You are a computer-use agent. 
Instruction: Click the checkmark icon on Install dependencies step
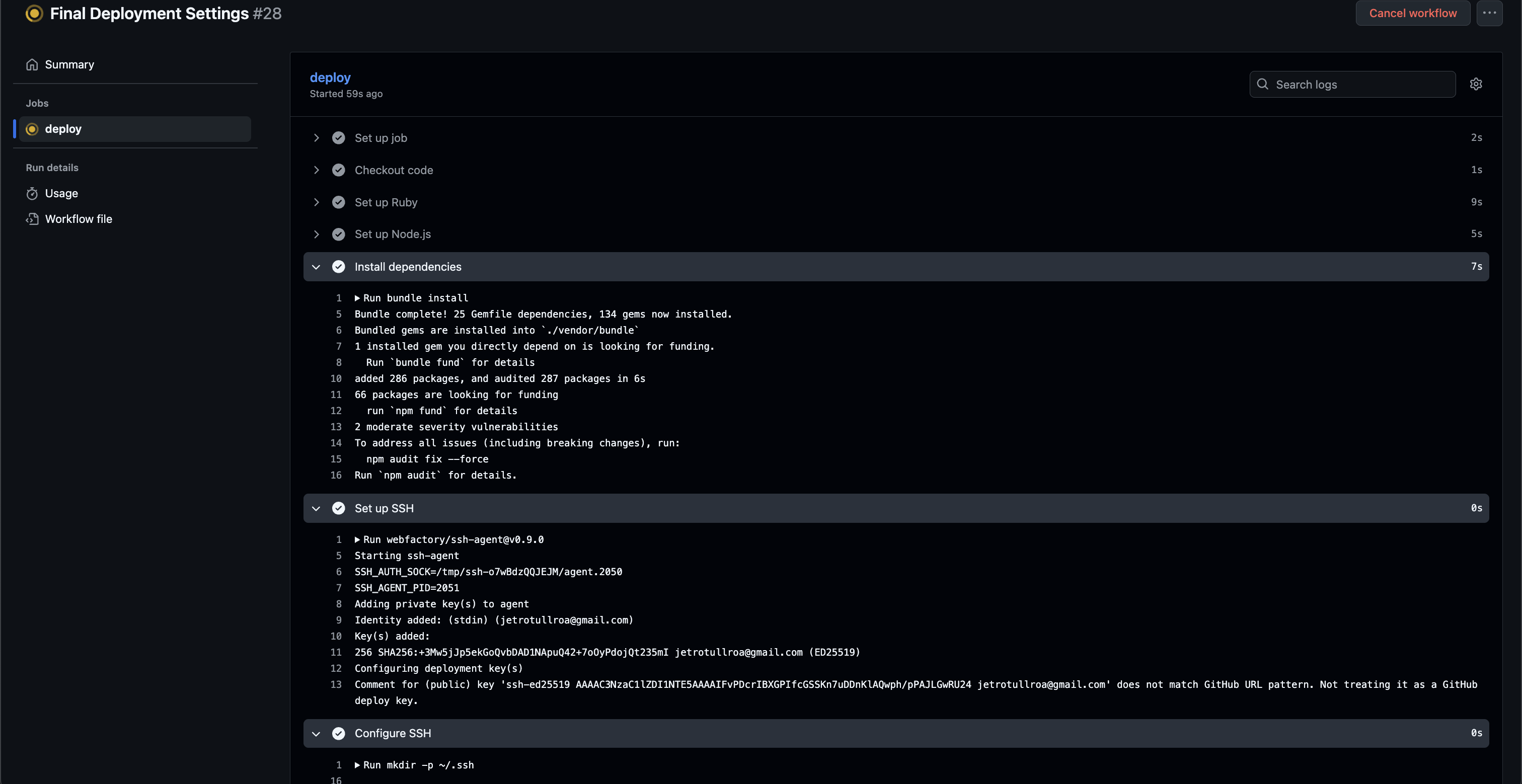tap(339, 267)
